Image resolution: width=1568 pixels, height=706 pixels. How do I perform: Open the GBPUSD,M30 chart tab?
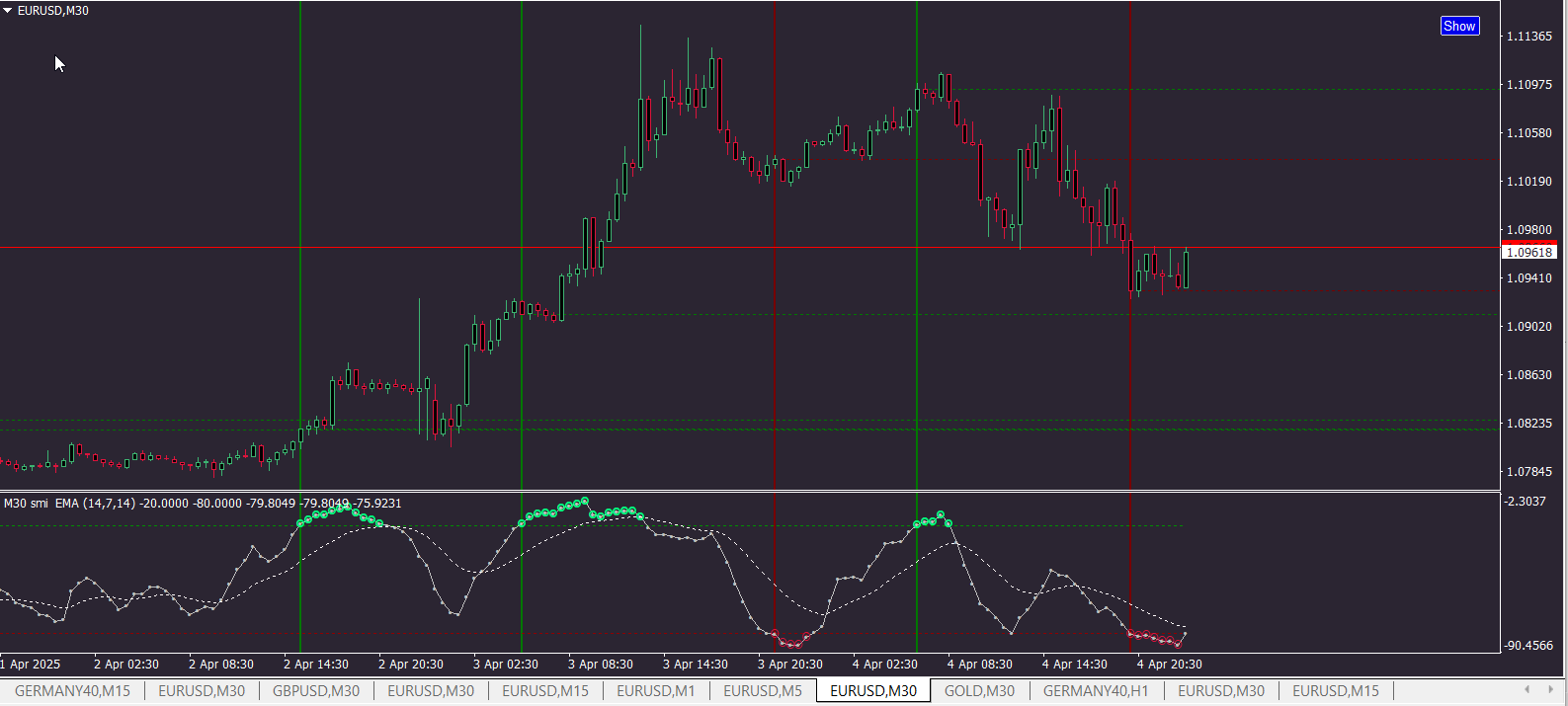[316, 691]
